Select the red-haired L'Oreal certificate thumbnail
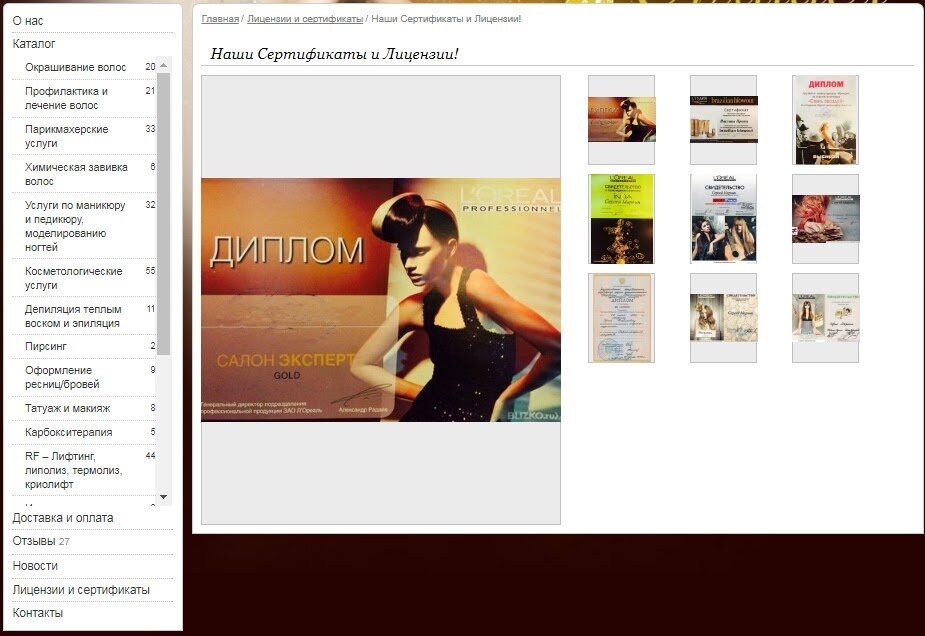Screen dimensions: 925x636 (x=825, y=219)
